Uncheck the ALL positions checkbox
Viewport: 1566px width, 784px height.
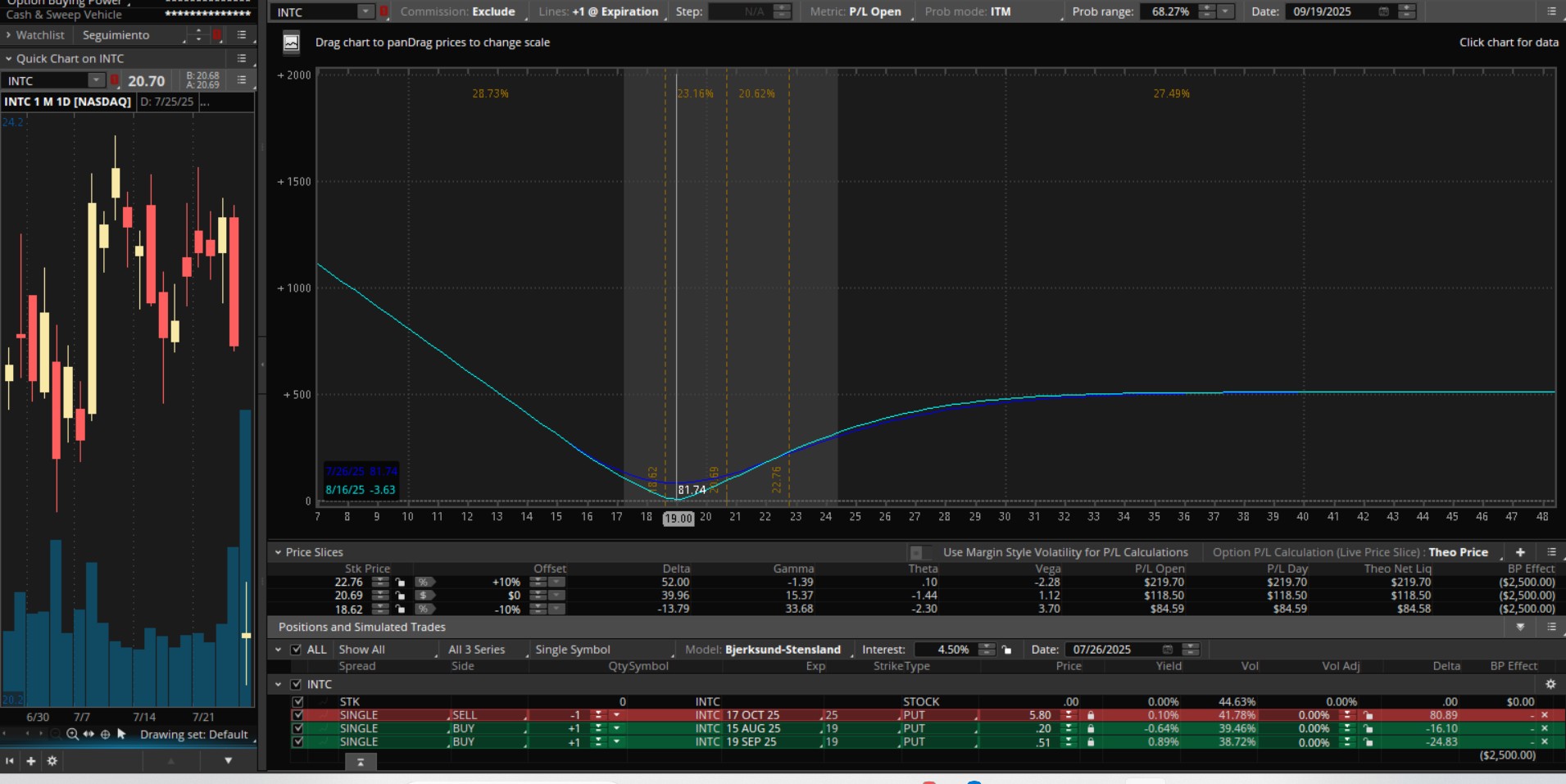pos(297,650)
